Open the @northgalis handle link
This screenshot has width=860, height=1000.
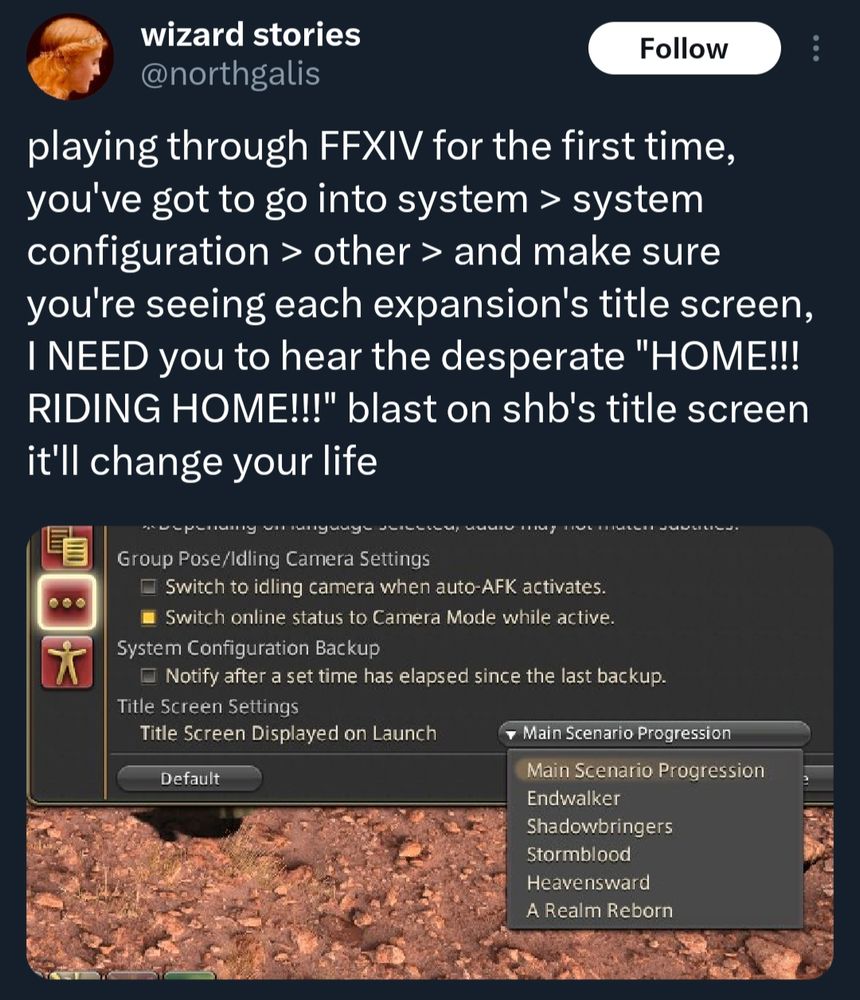230,74
